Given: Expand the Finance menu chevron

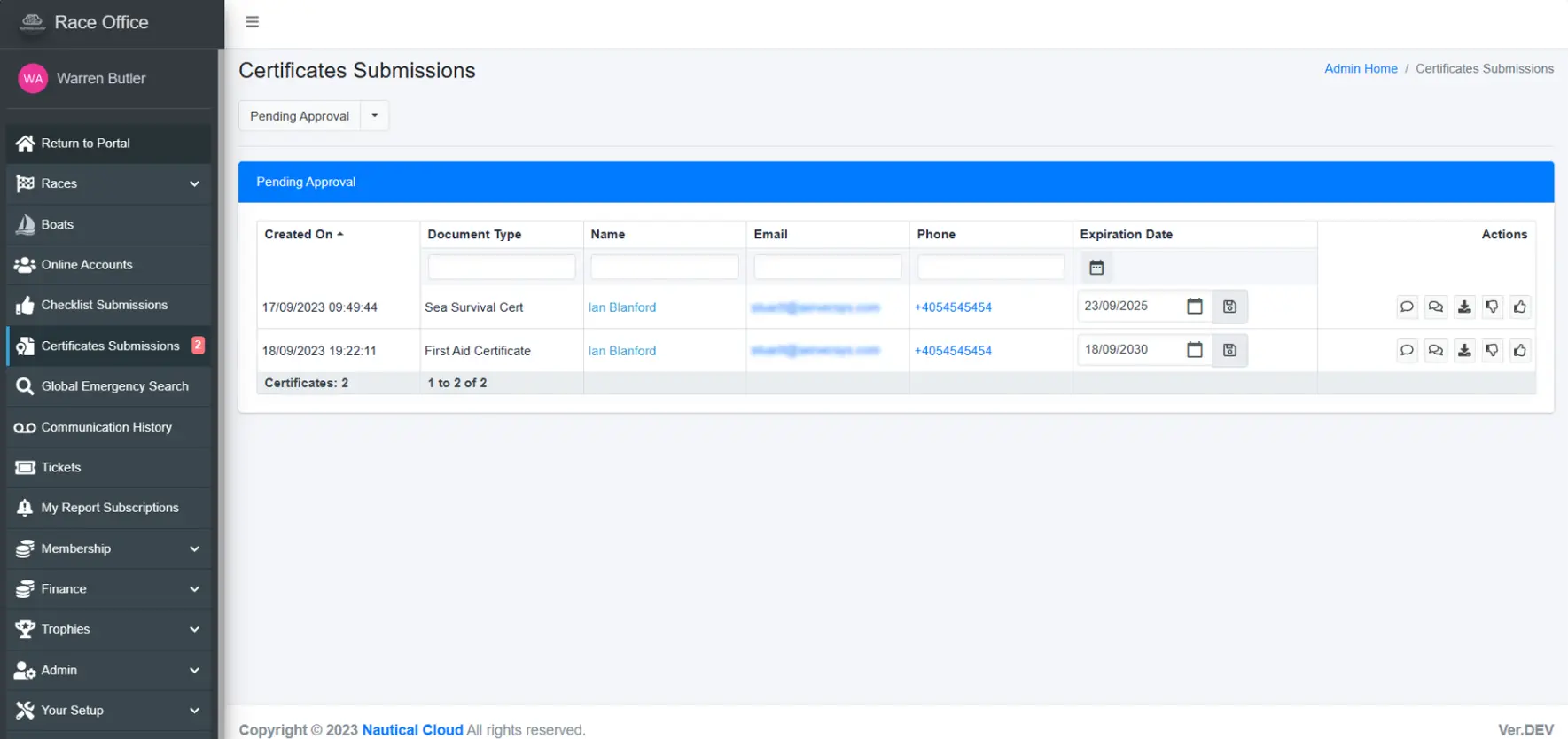Looking at the screenshot, I should tap(194, 589).
